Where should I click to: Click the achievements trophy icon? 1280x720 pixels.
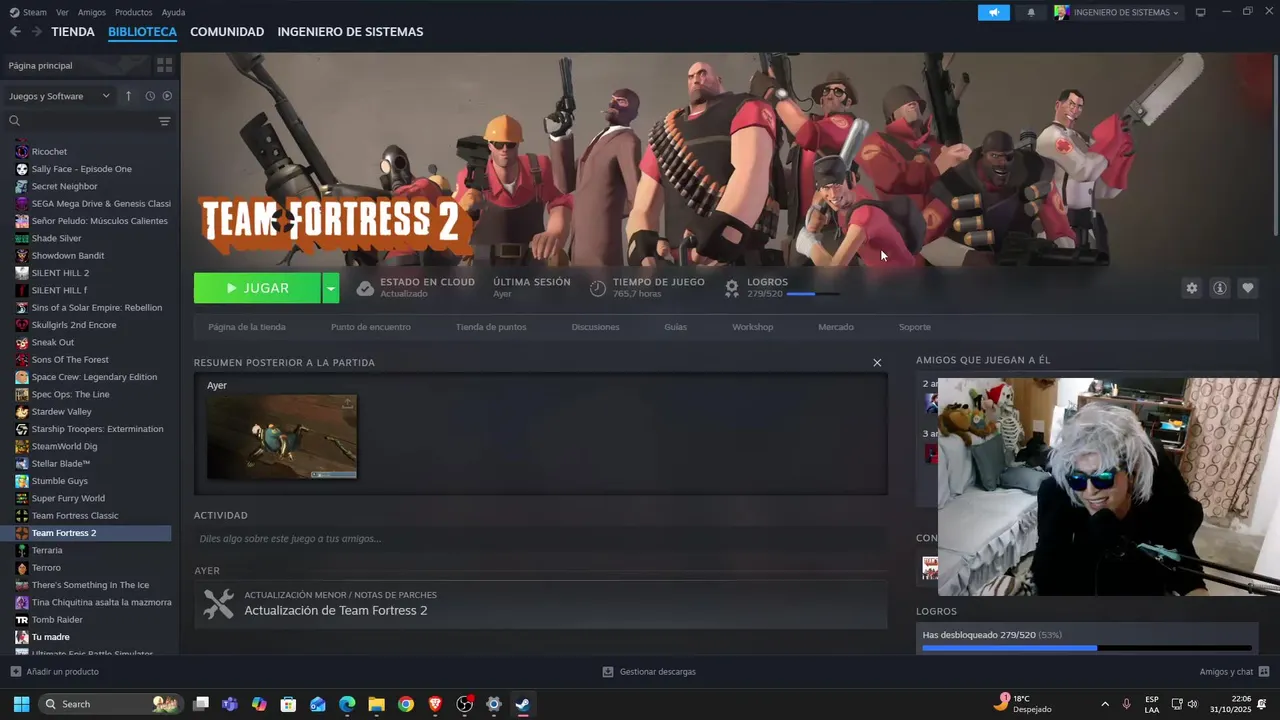pos(732,288)
